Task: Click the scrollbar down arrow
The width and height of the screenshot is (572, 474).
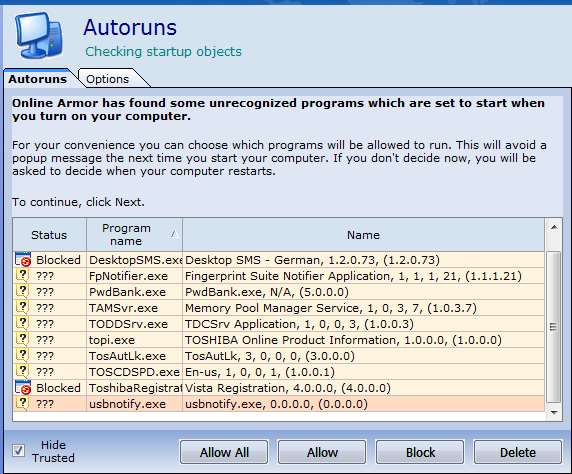Action: (554, 413)
